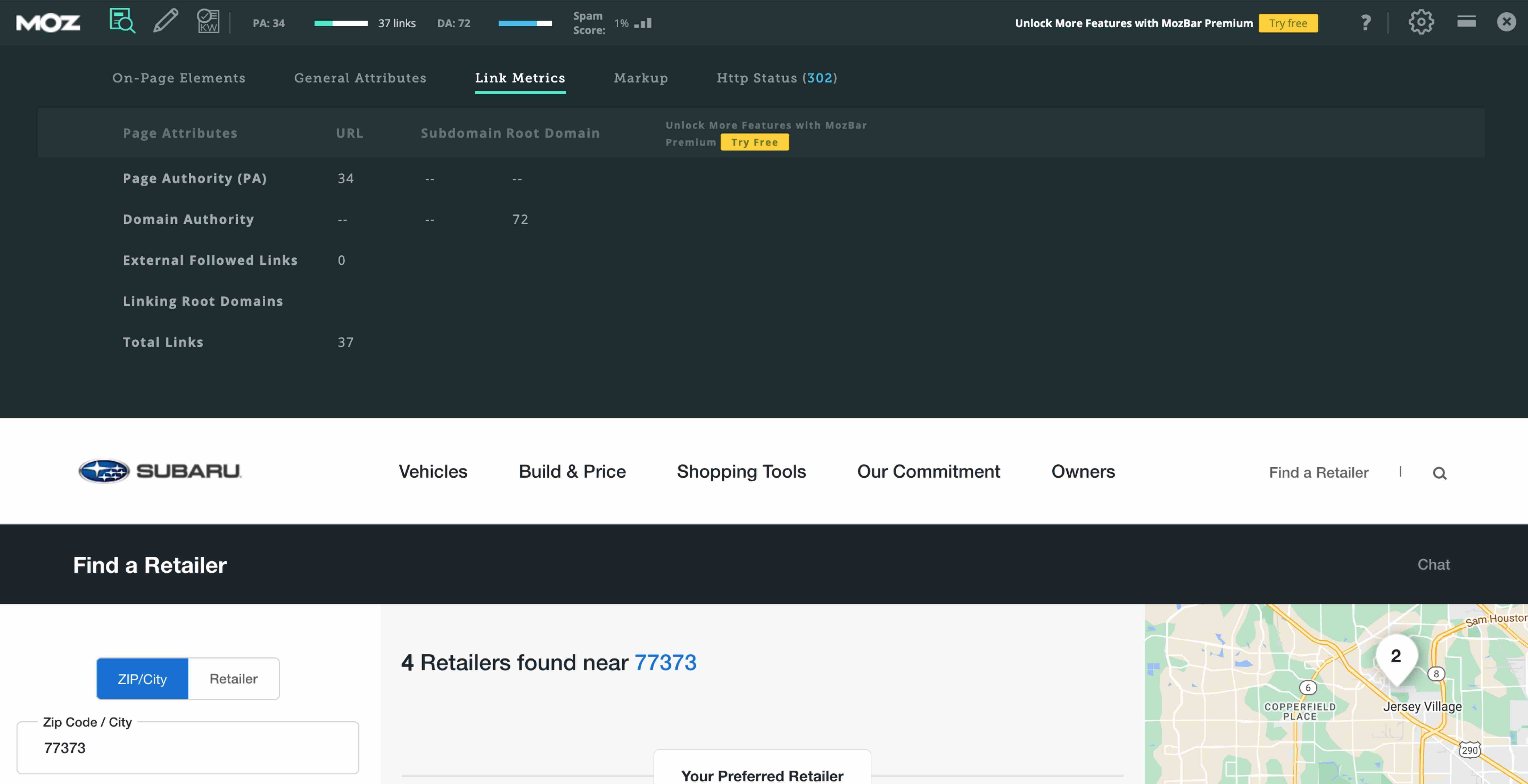1528x784 pixels.
Task: Click the MozBar help question mark
Action: 1365,23
